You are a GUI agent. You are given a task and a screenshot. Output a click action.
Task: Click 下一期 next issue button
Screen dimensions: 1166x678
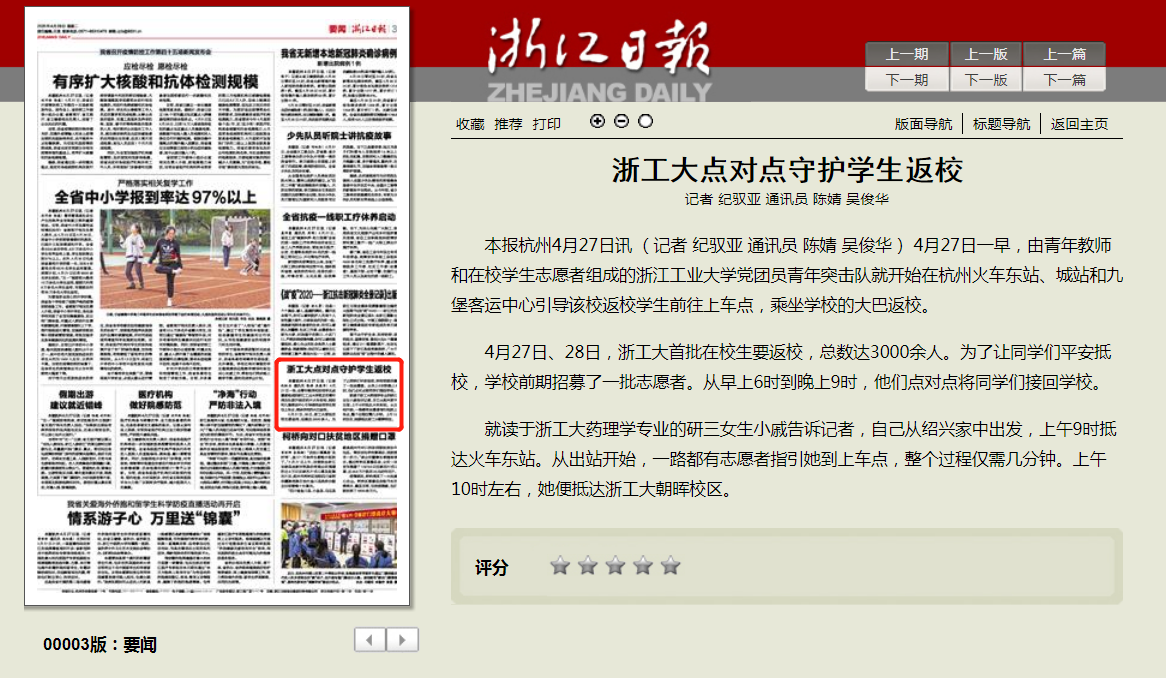[x=906, y=80]
